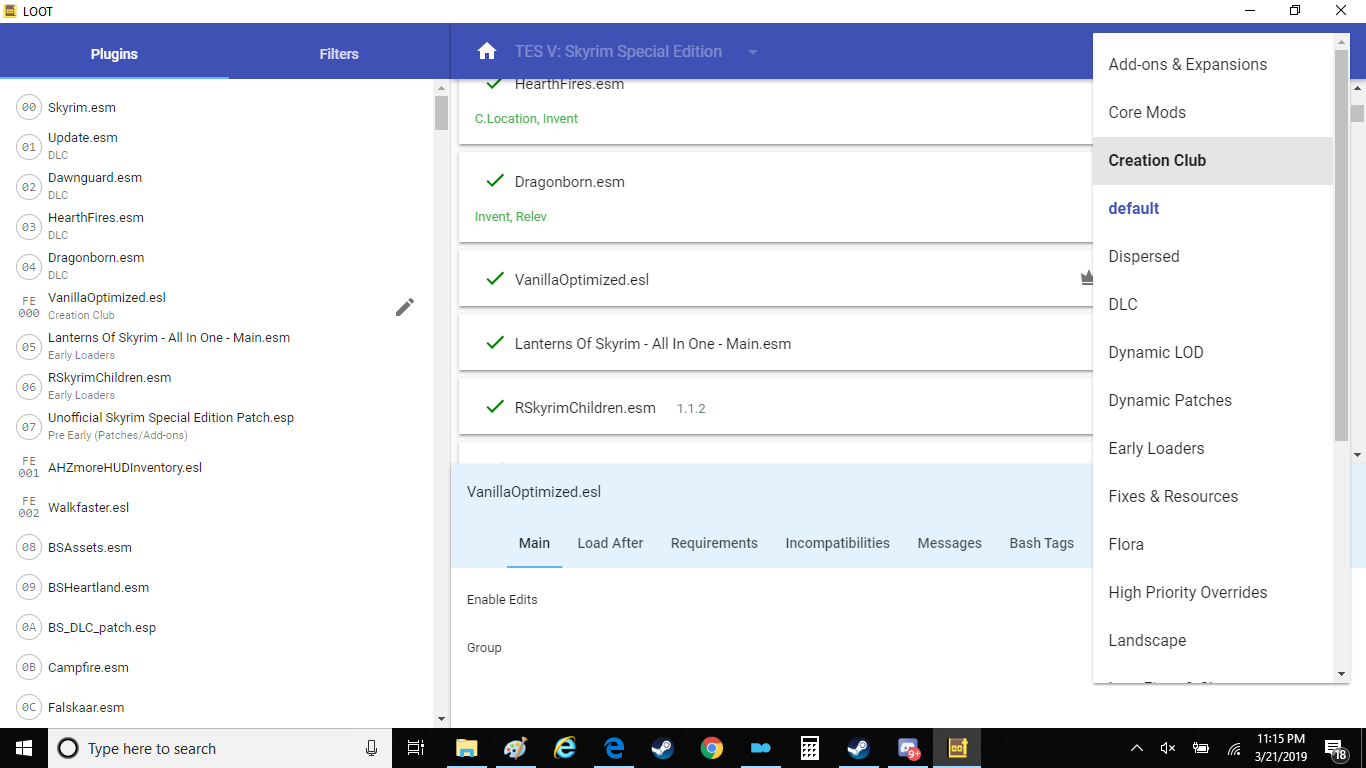
Task: Pick Dispersed in the group list
Action: tap(1213, 257)
